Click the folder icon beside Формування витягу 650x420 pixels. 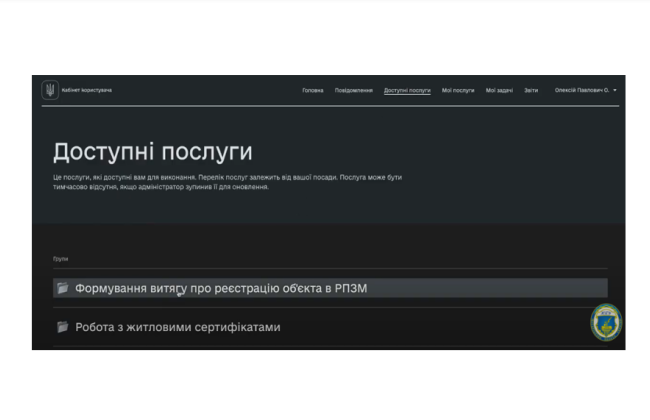(63, 288)
